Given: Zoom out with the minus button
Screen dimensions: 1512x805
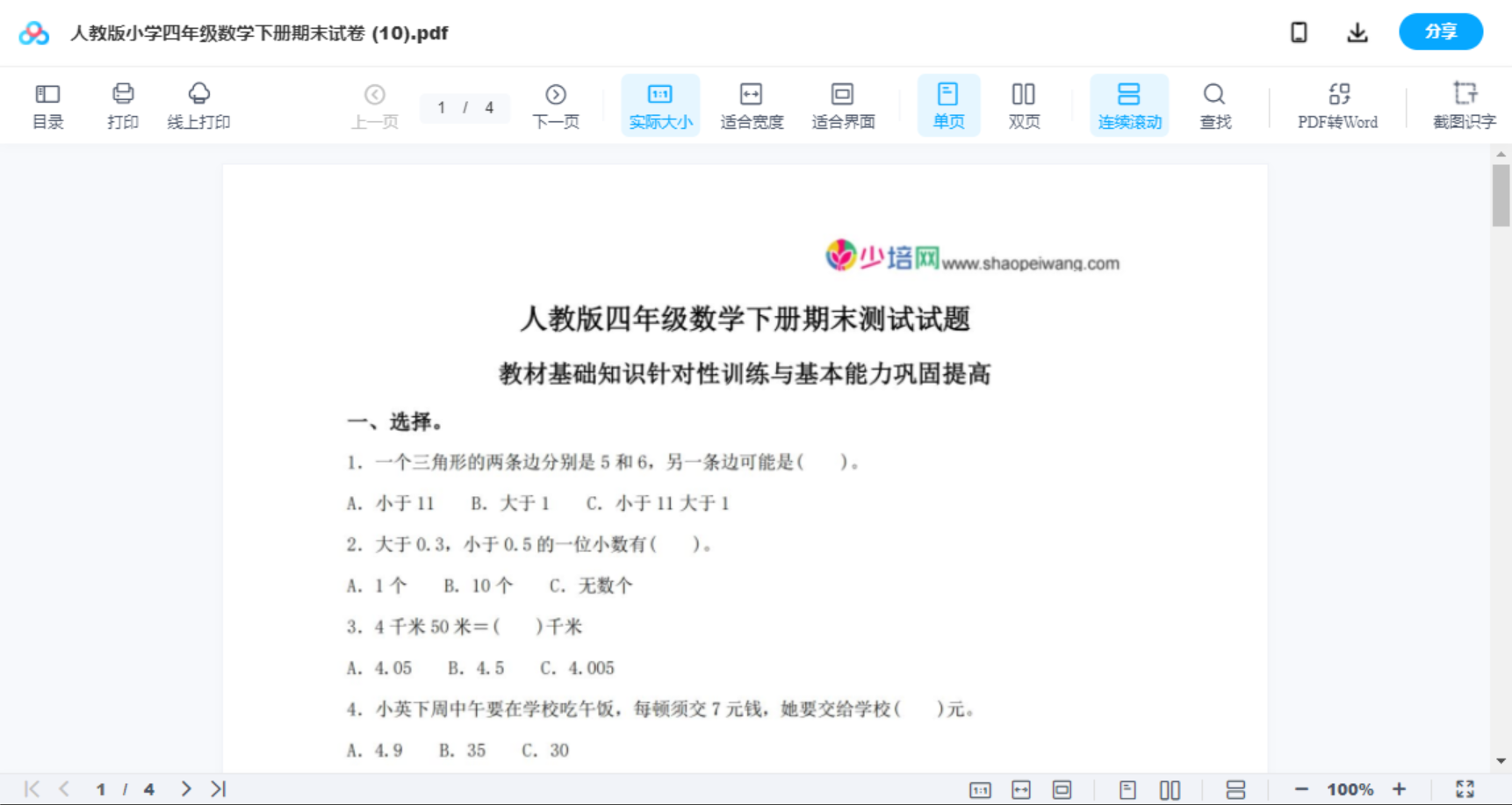Looking at the screenshot, I should coord(1301,789).
